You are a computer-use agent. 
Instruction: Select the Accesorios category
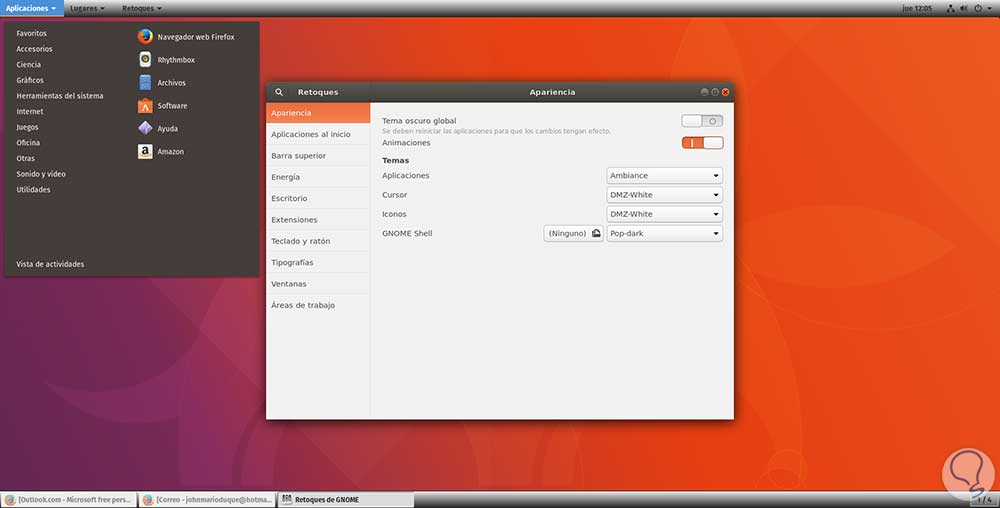point(34,49)
